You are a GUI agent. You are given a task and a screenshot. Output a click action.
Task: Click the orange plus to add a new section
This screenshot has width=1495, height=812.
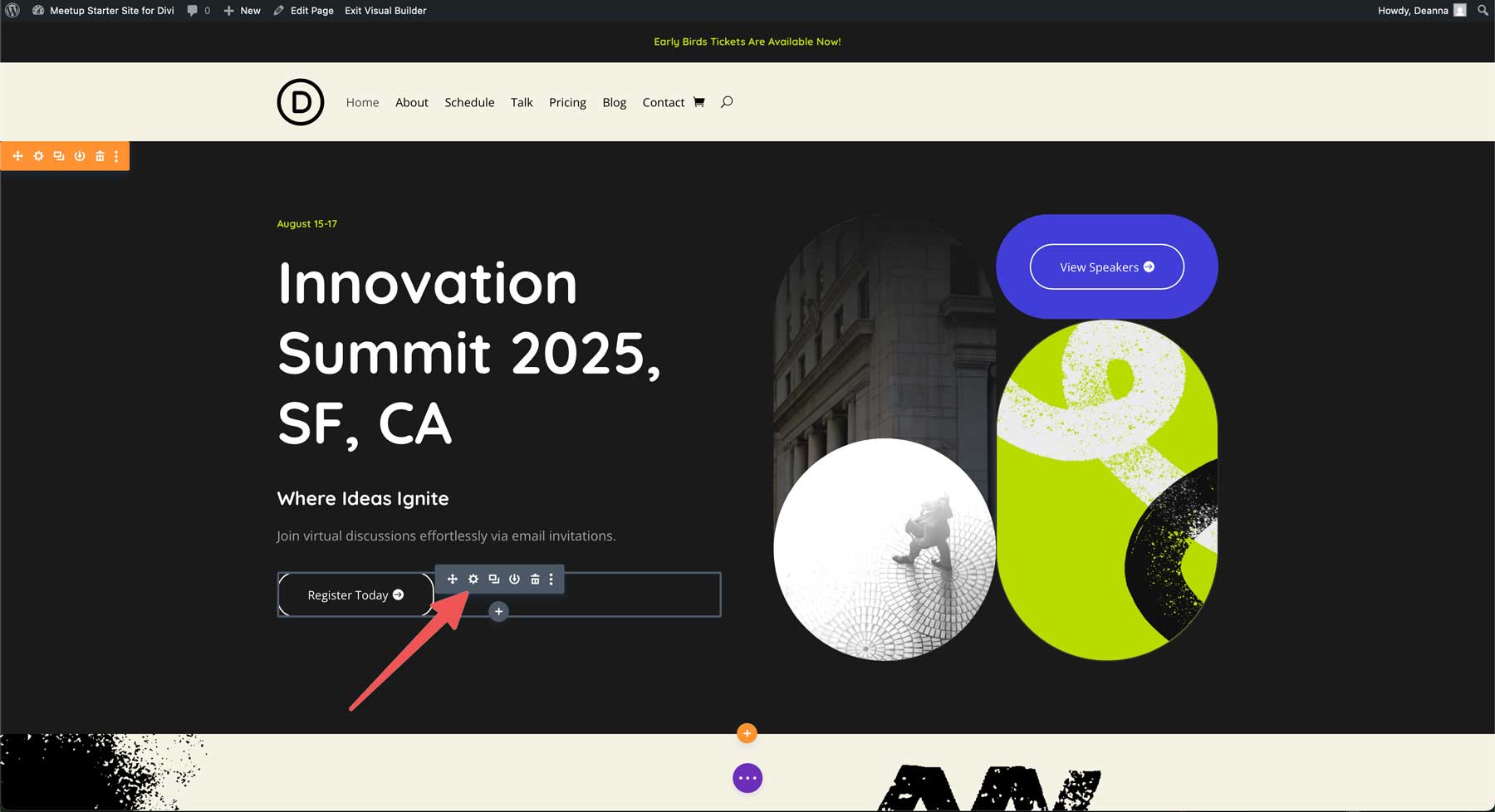pyautogui.click(x=747, y=733)
